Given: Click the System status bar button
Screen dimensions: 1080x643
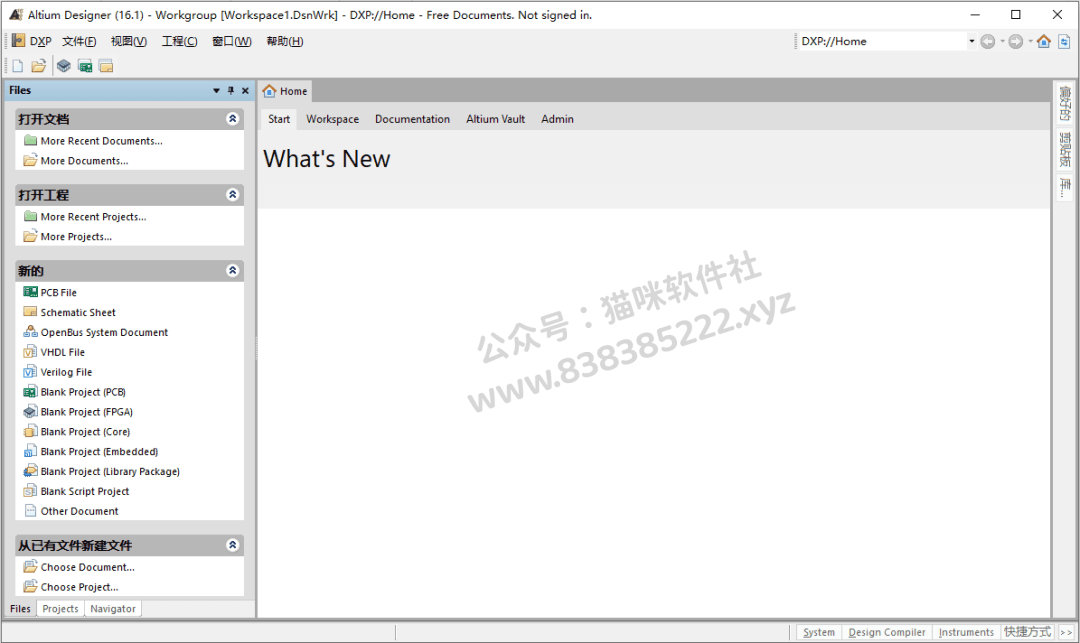Looking at the screenshot, I should tap(819, 632).
